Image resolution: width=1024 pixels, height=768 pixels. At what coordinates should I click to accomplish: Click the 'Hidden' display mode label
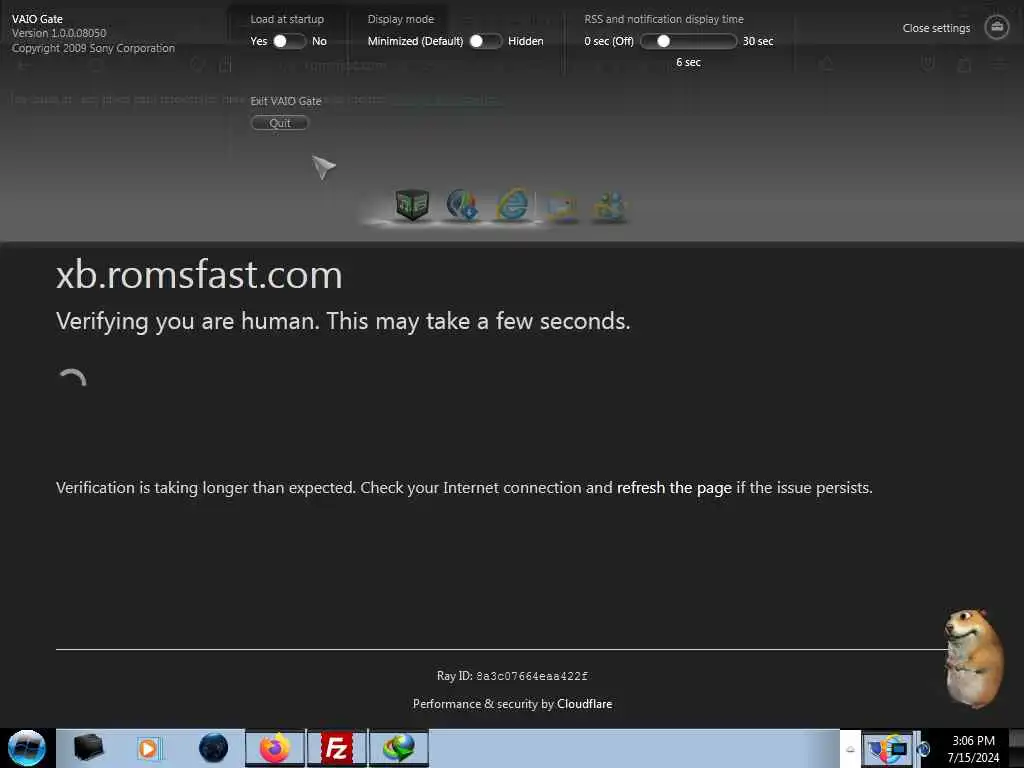(526, 41)
